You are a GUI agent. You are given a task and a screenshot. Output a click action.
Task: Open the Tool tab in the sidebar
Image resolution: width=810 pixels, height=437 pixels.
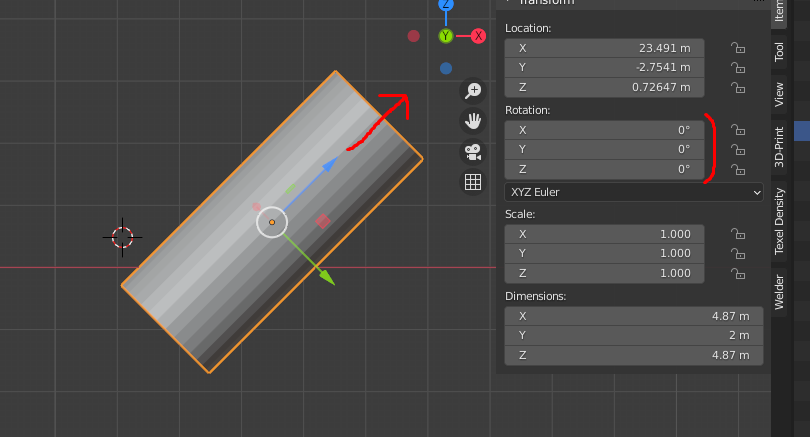(x=779, y=52)
